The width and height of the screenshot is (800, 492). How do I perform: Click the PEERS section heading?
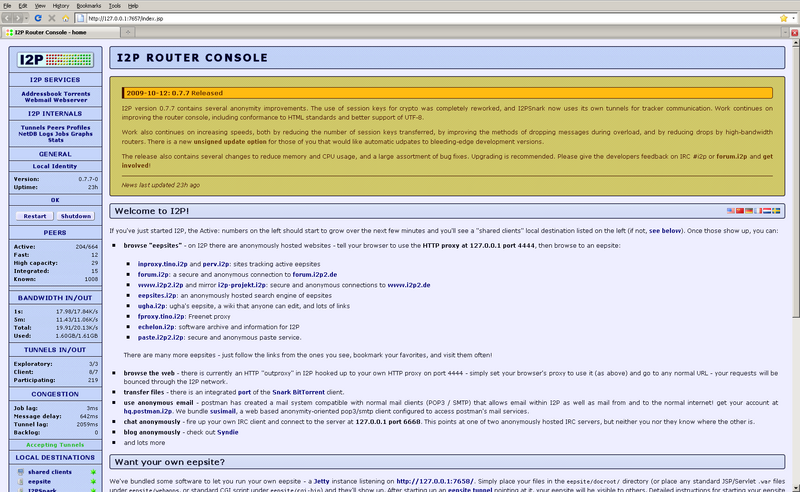coord(55,233)
